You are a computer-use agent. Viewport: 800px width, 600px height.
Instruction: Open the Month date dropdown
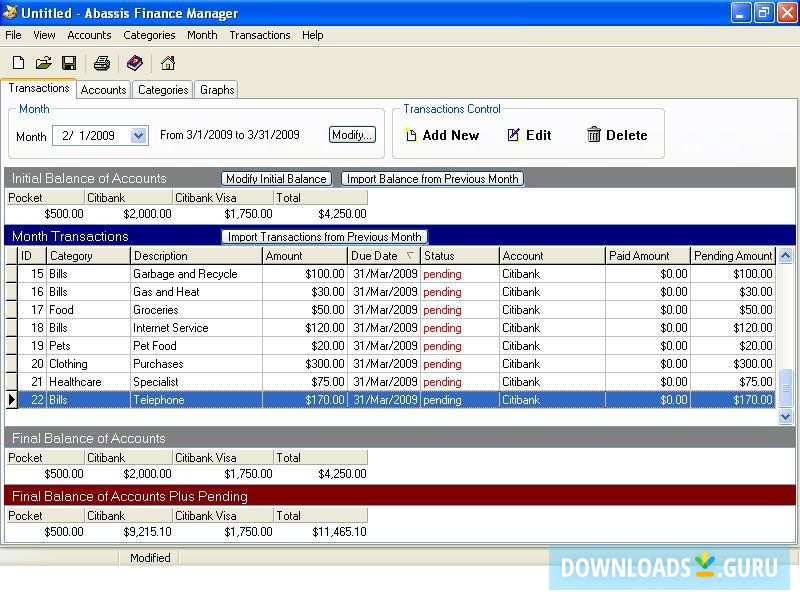point(138,135)
